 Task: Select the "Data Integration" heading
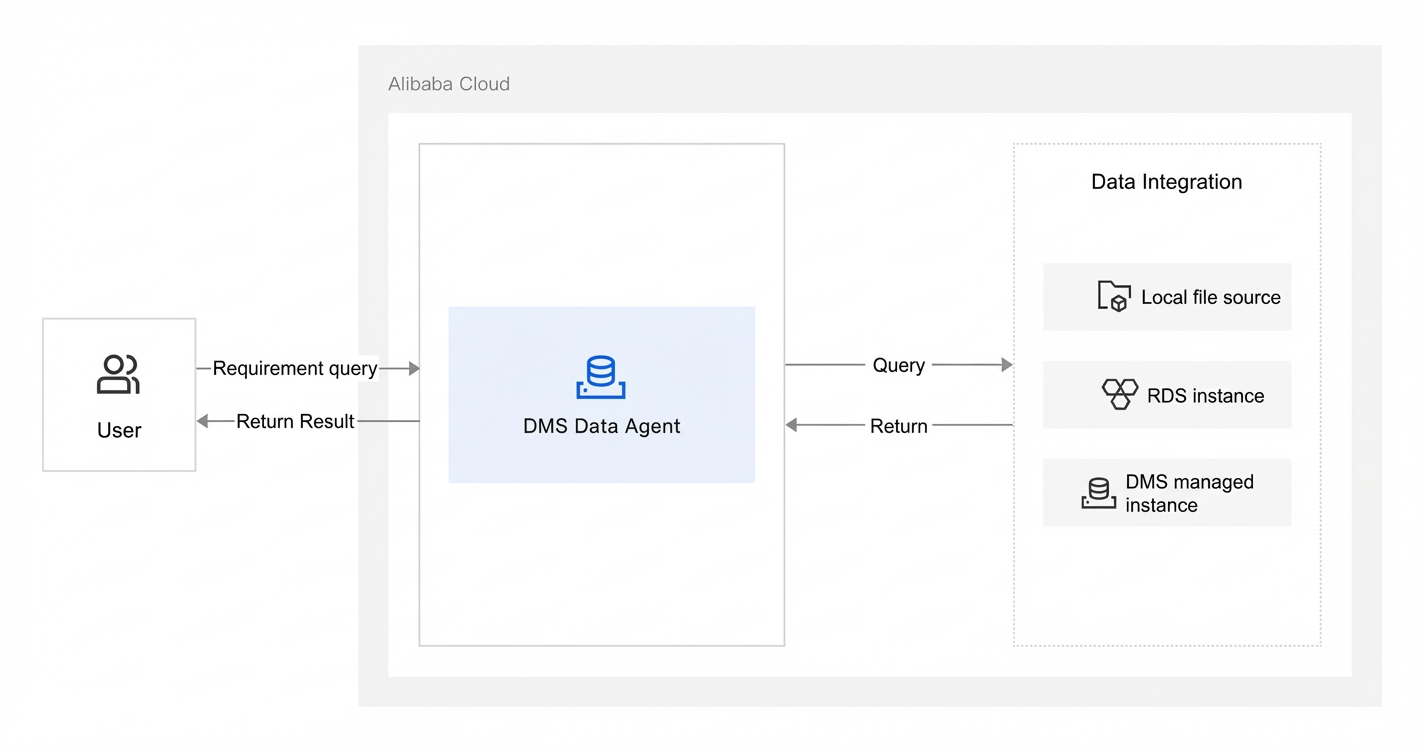click(x=1167, y=182)
